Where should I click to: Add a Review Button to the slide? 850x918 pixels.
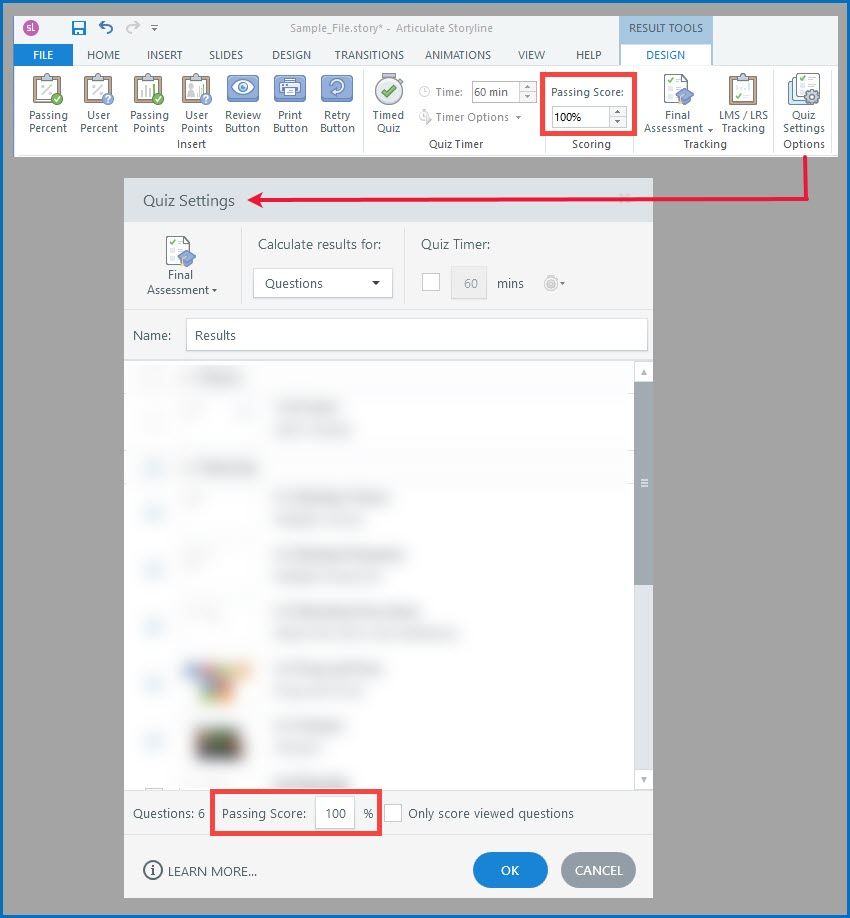pyautogui.click(x=242, y=104)
